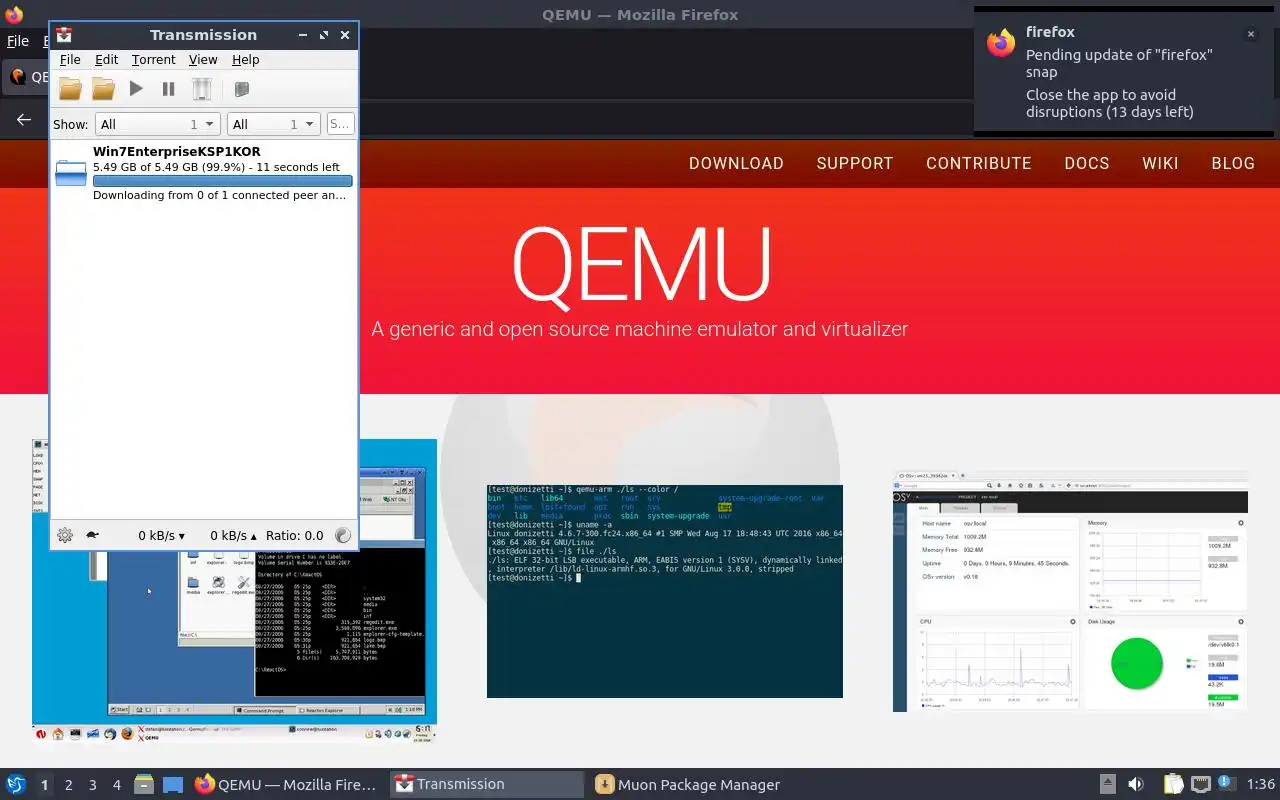Open the CONTRIBUTE link on QEMU site
Viewport: 1280px width, 800px height.
(x=978, y=163)
